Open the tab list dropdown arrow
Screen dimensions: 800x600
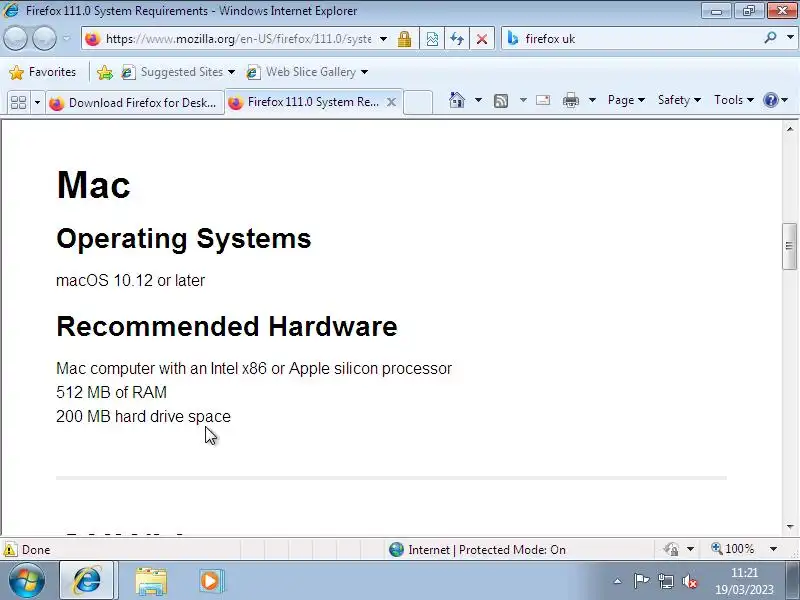(x=37, y=103)
